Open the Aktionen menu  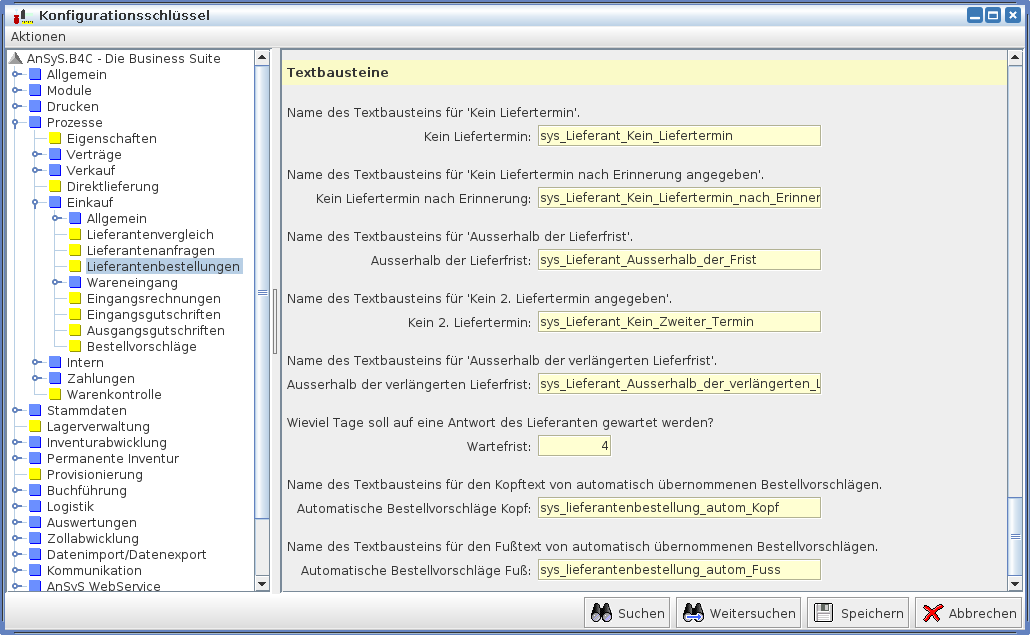pos(38,37)
